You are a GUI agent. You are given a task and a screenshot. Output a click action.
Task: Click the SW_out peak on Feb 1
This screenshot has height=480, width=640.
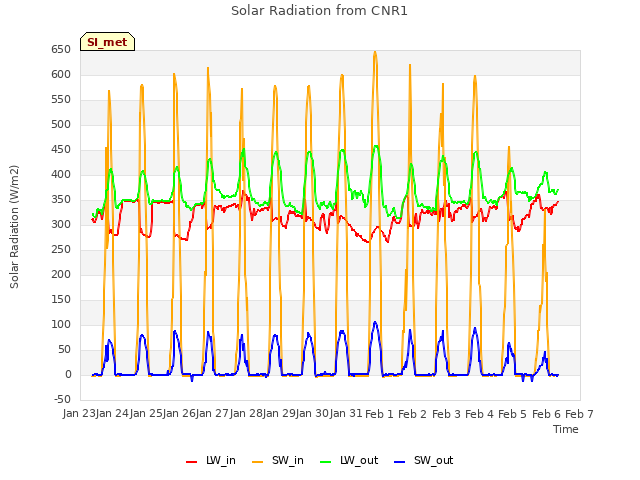375,322
